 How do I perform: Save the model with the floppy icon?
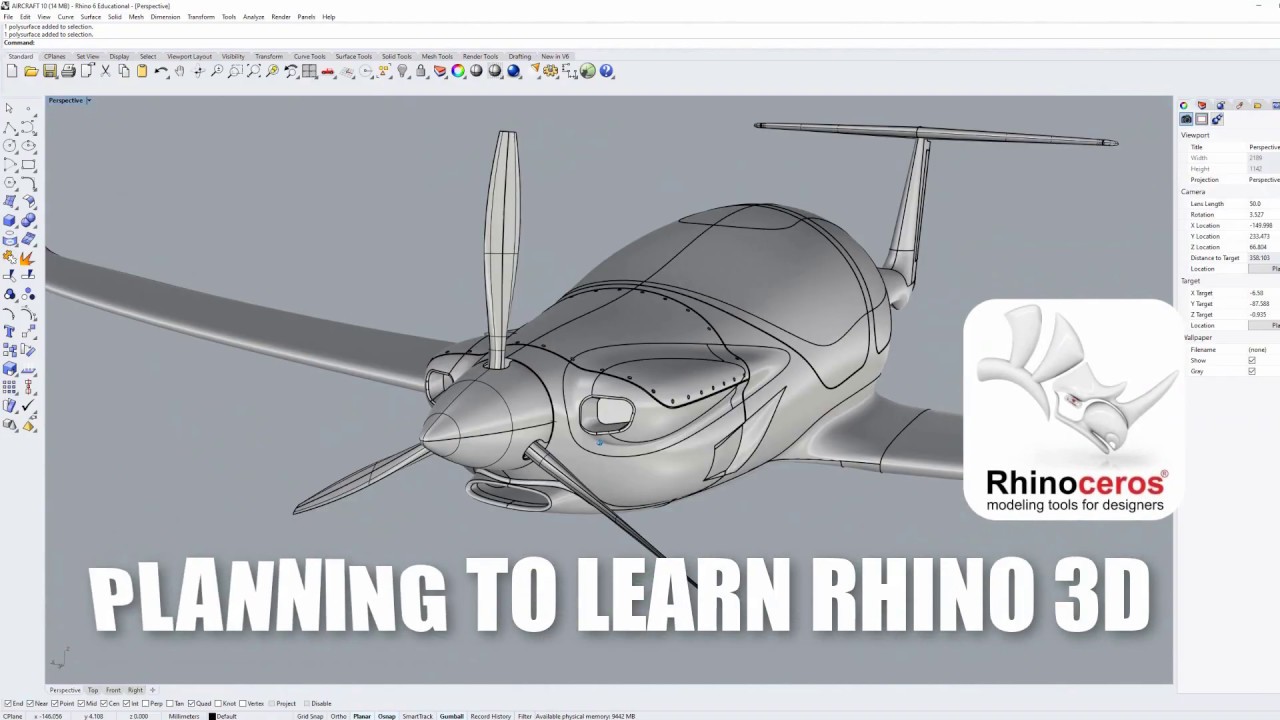coord(49,71)
